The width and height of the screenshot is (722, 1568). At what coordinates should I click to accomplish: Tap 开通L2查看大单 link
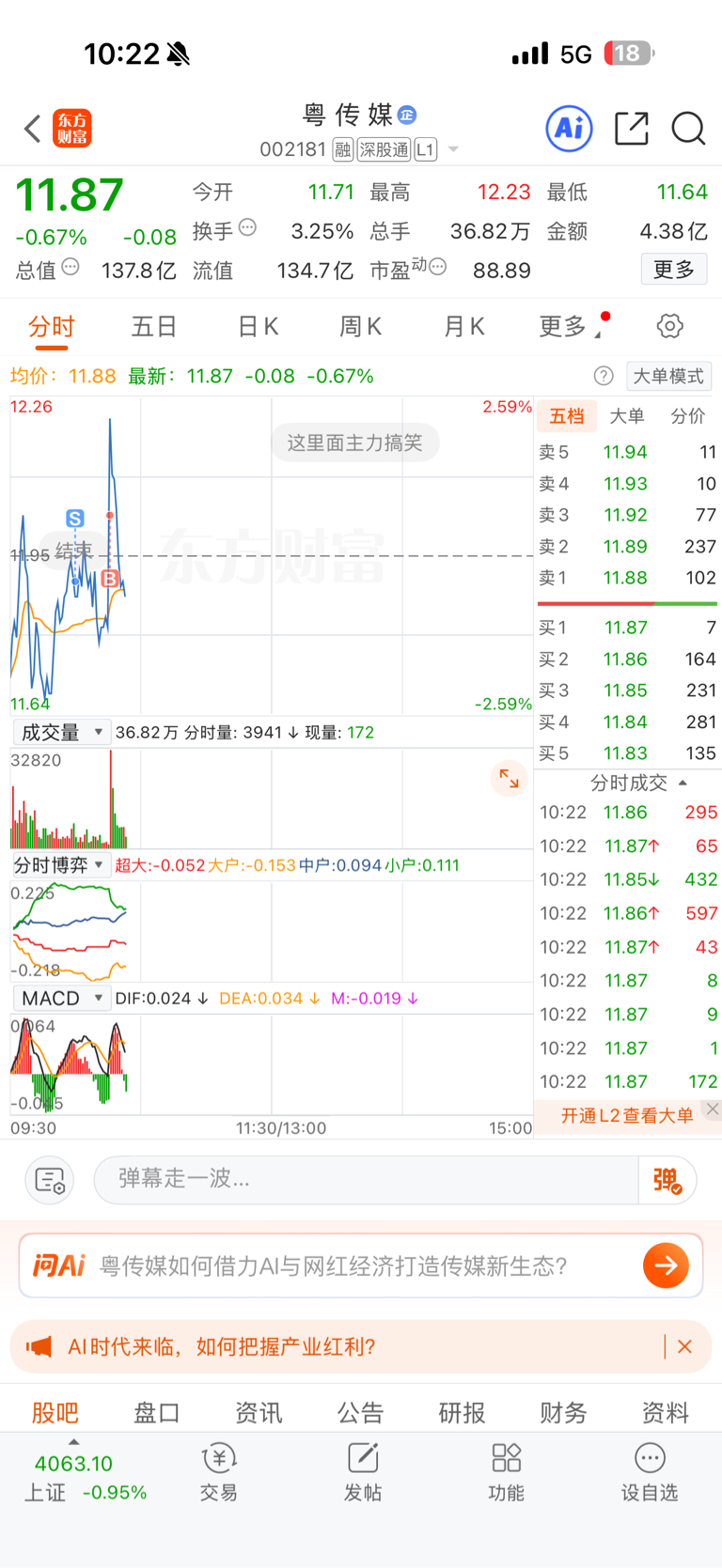coord(627,1115)
